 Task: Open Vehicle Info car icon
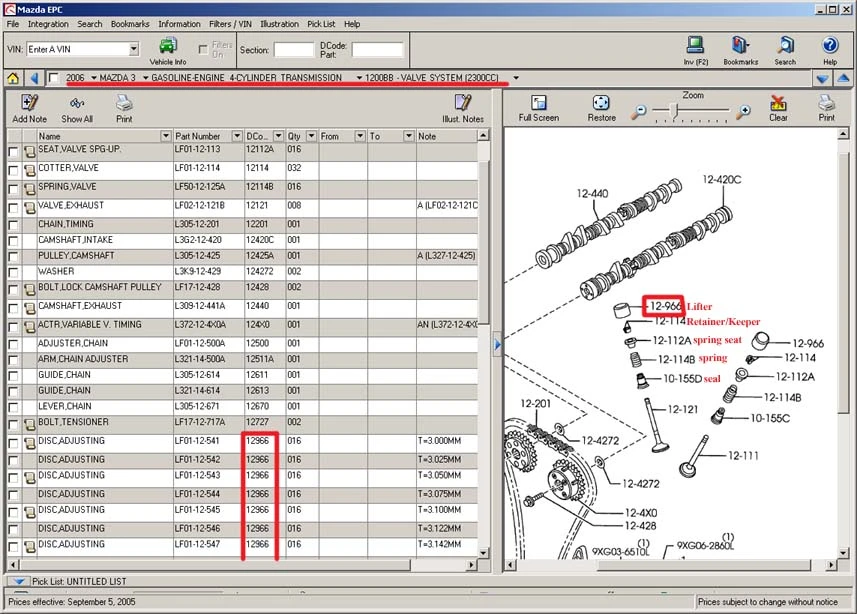click(168, 46)
